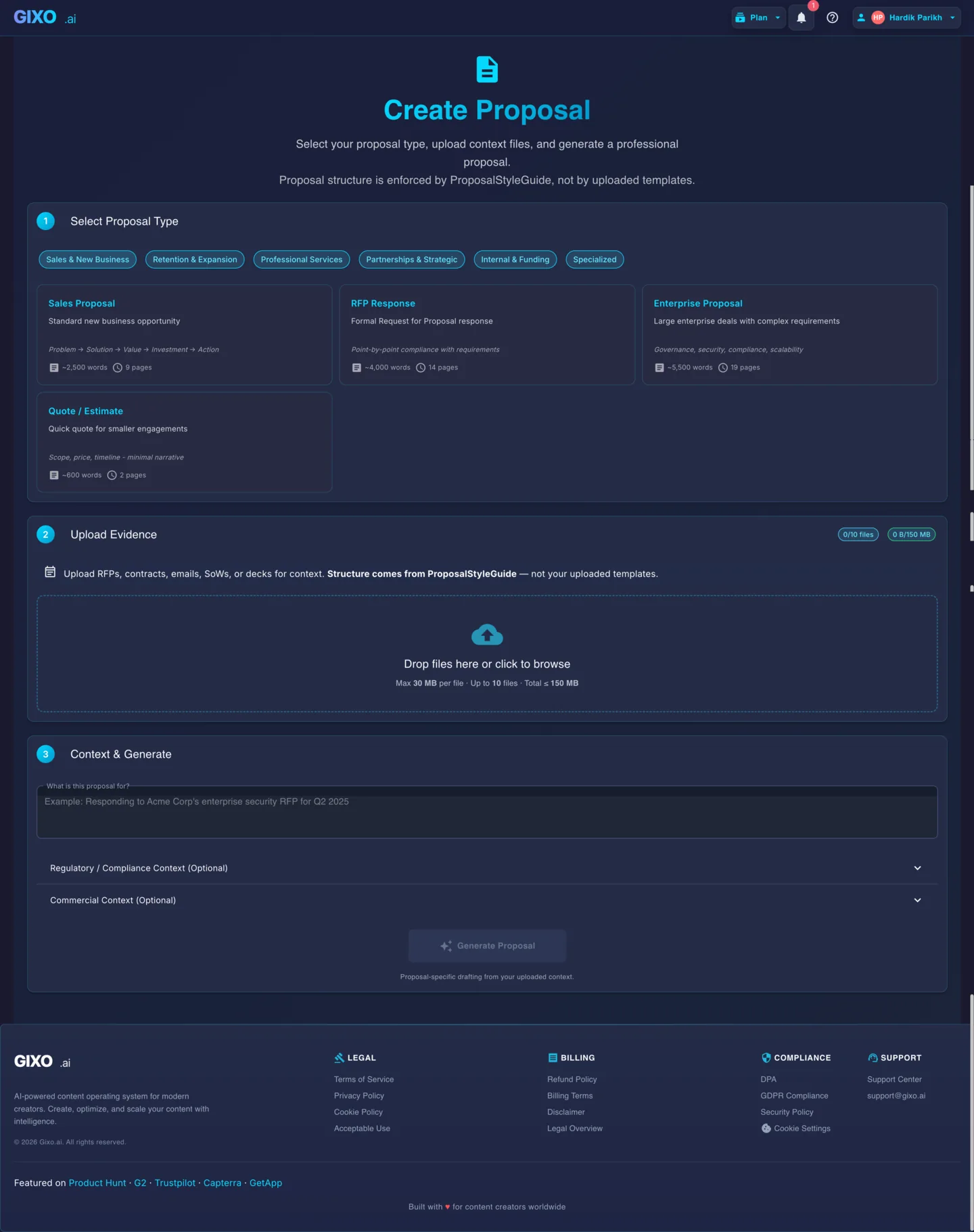Choose the Sales Proposal card

(x=184, y=335)
